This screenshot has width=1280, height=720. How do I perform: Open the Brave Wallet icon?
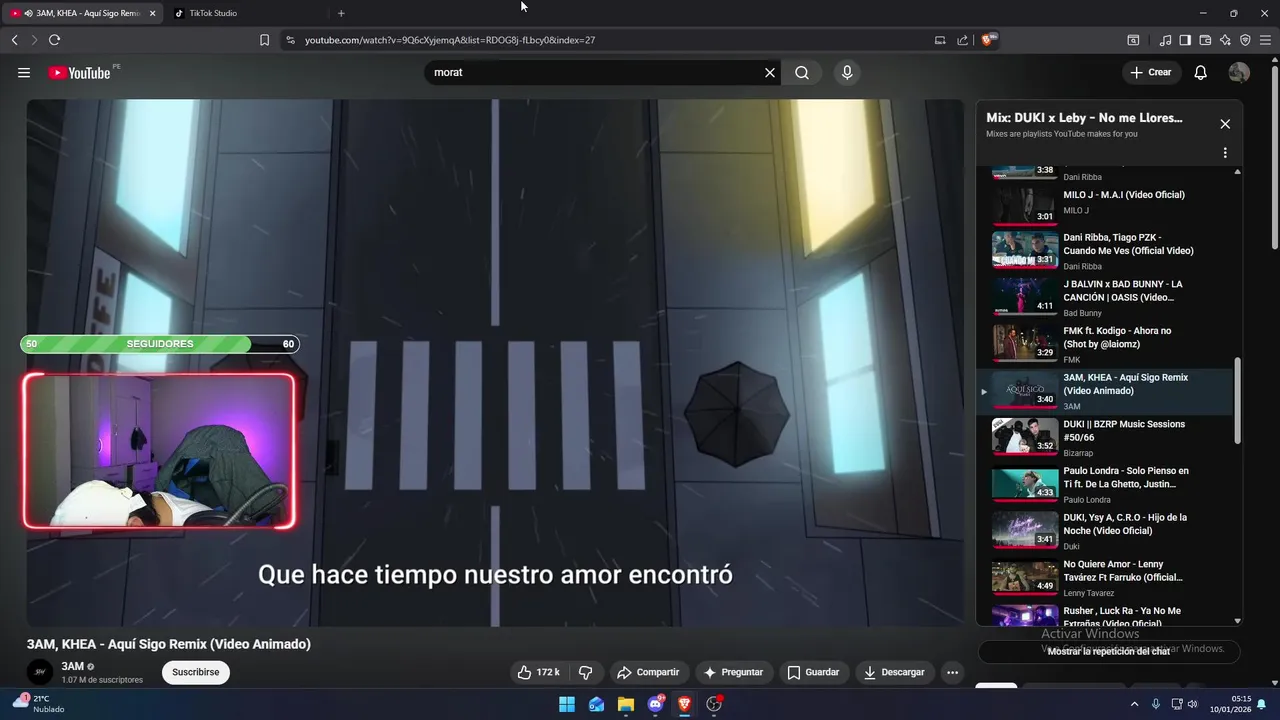click(x=1205, y=40)
